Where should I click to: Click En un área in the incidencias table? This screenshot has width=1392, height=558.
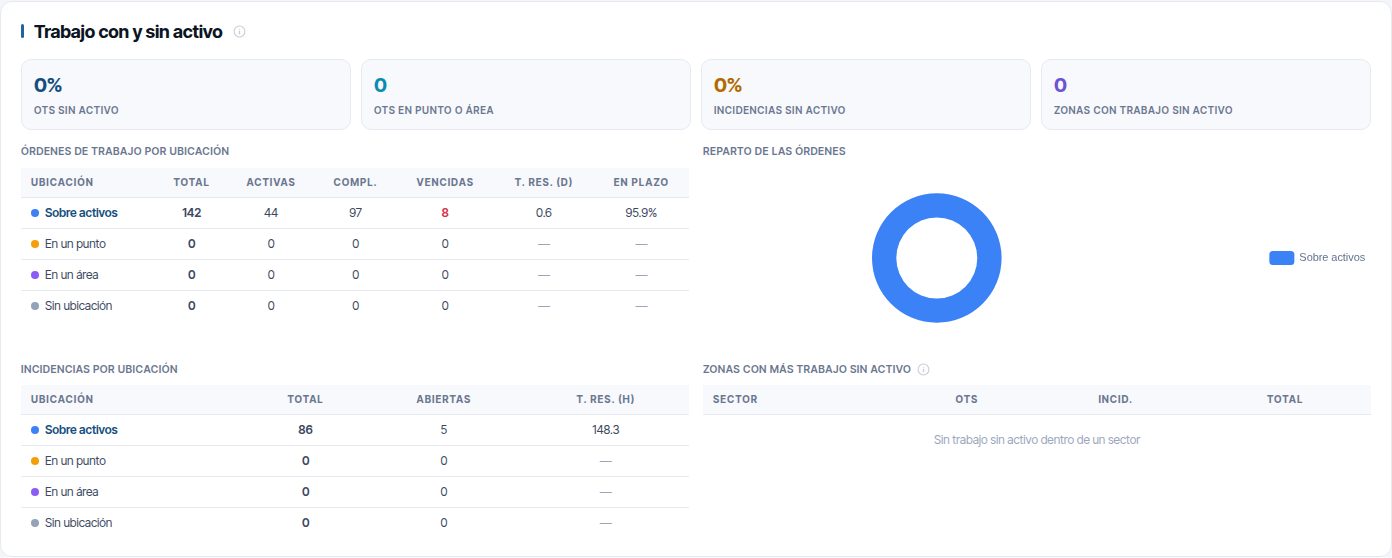tap(72, 492)
